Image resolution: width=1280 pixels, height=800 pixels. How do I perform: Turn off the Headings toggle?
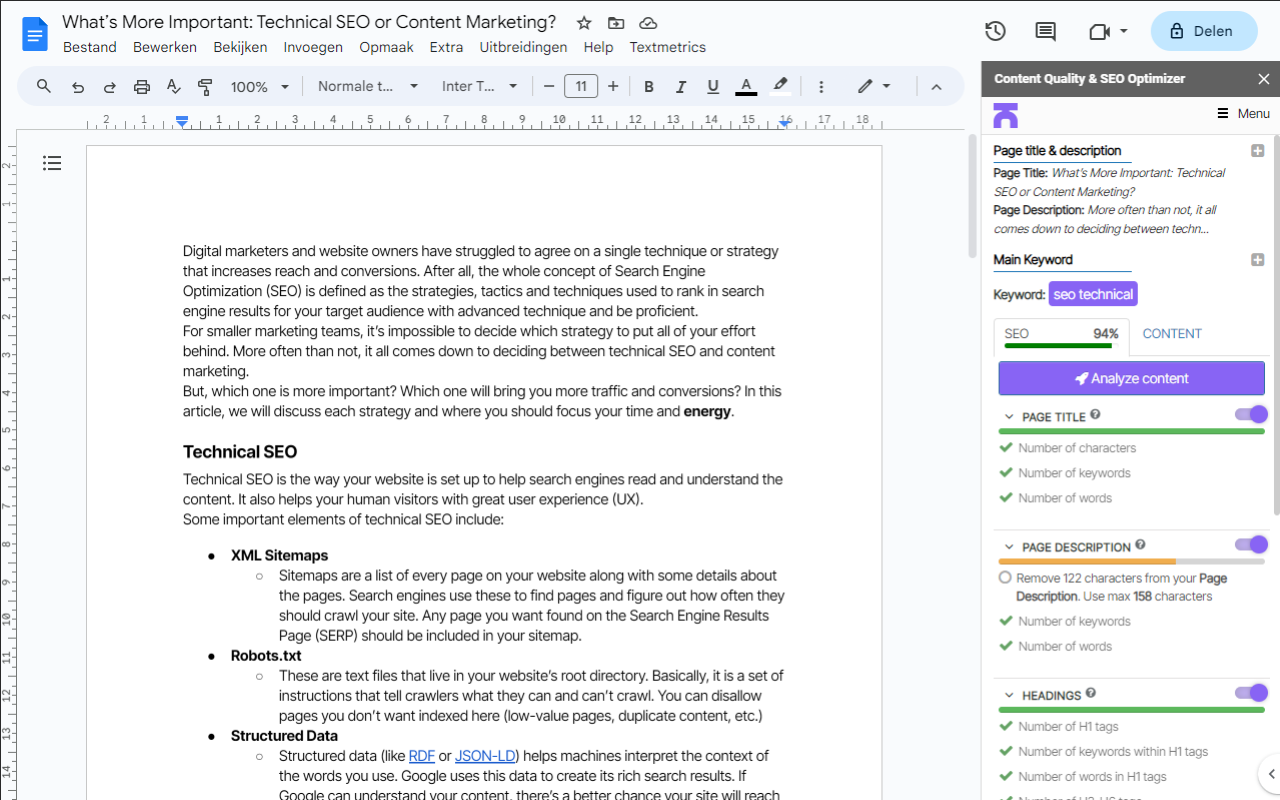coord(1251,693)
